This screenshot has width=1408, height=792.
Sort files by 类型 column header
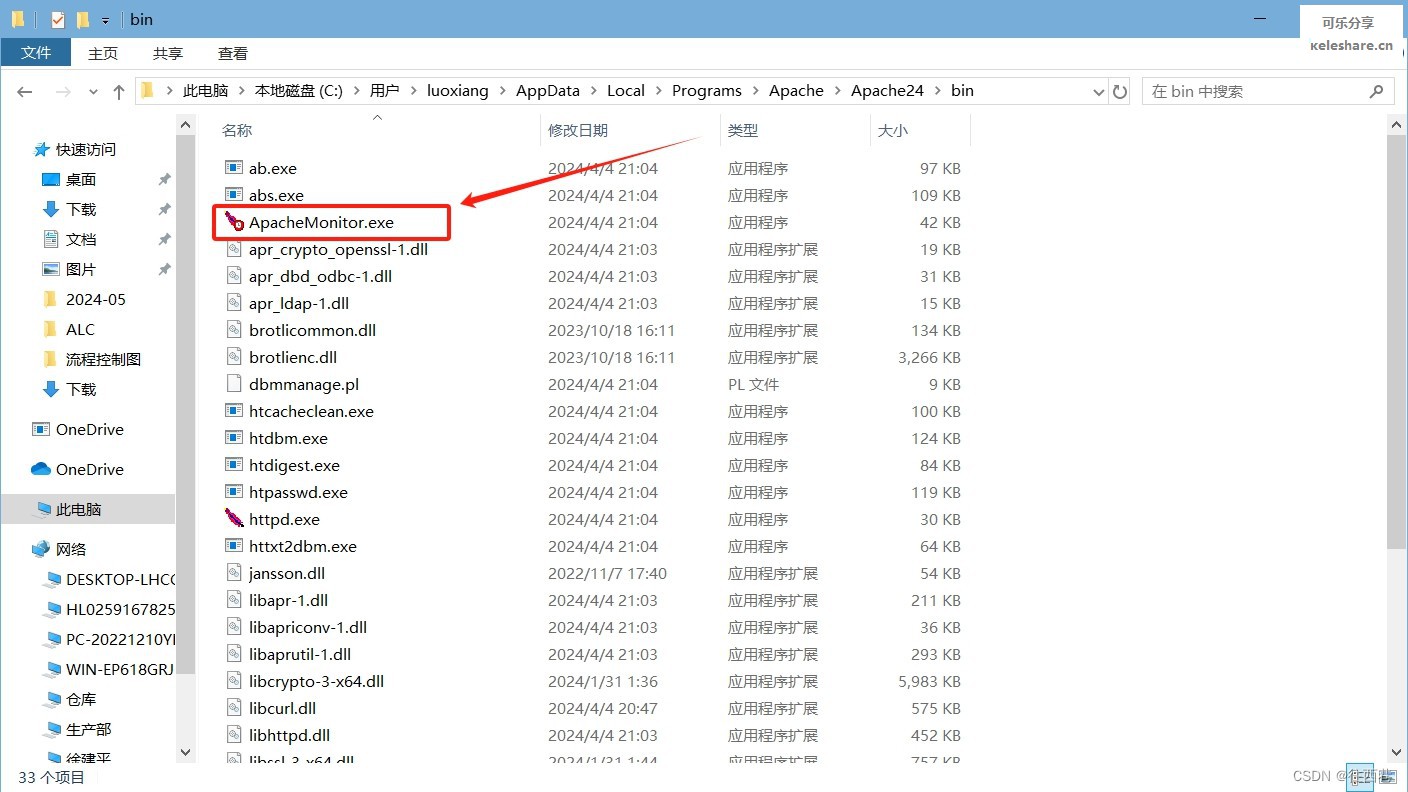[x=743, y=130]
